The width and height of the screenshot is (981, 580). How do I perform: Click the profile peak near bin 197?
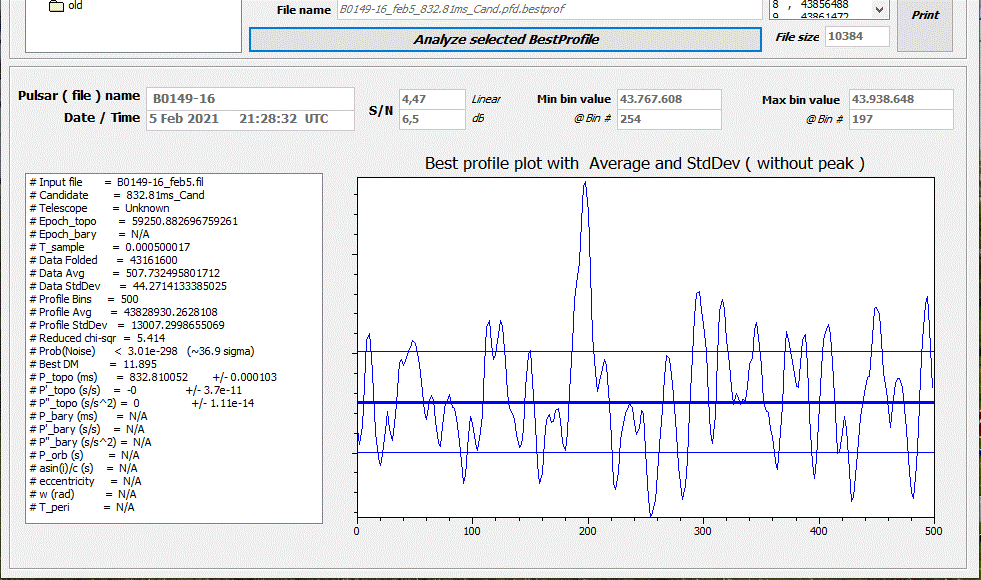[585, 183]
